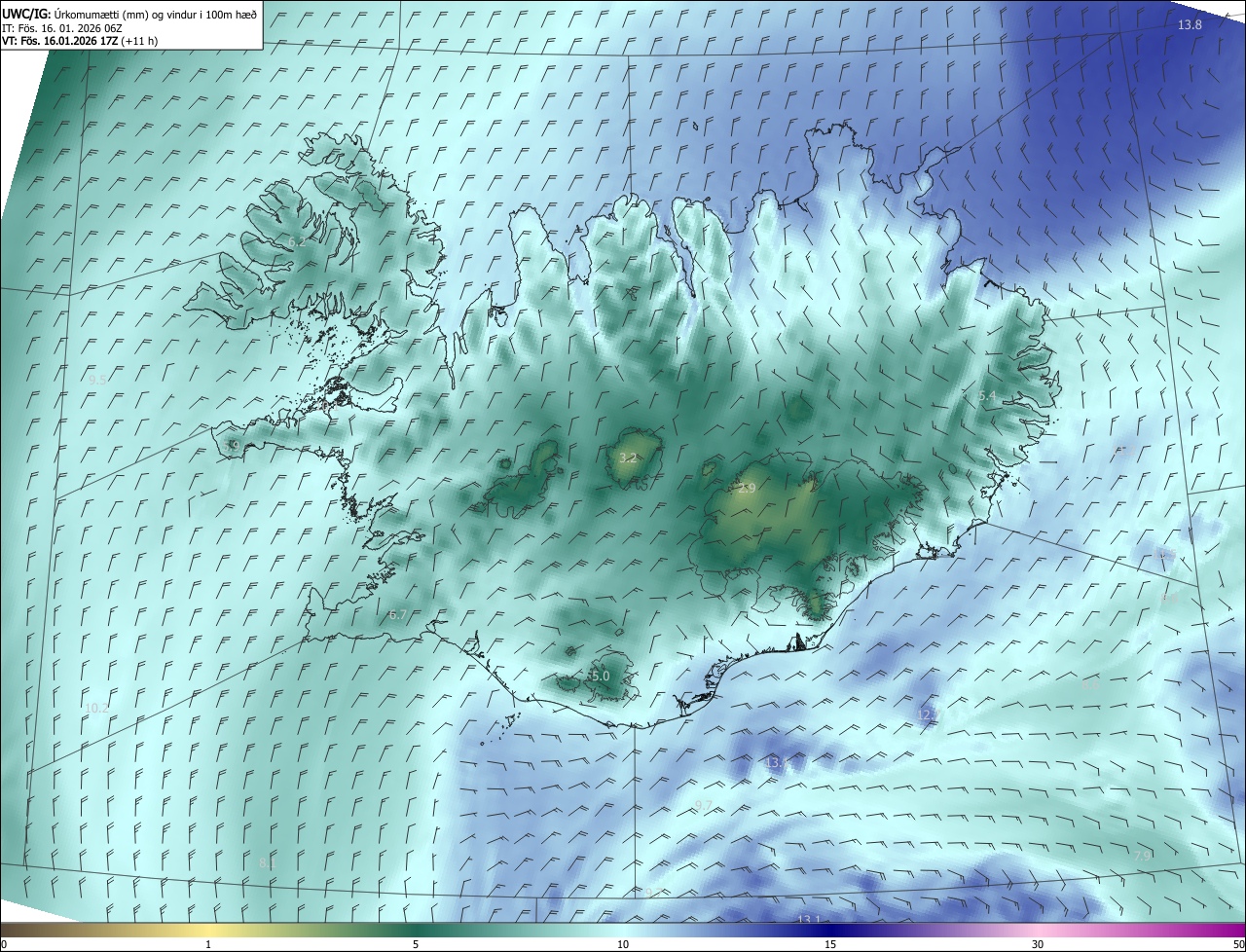This screenshot has height=952, width=1246.
Task: Click the 8.1 value label on the map
Action: (x=267, y=862)
